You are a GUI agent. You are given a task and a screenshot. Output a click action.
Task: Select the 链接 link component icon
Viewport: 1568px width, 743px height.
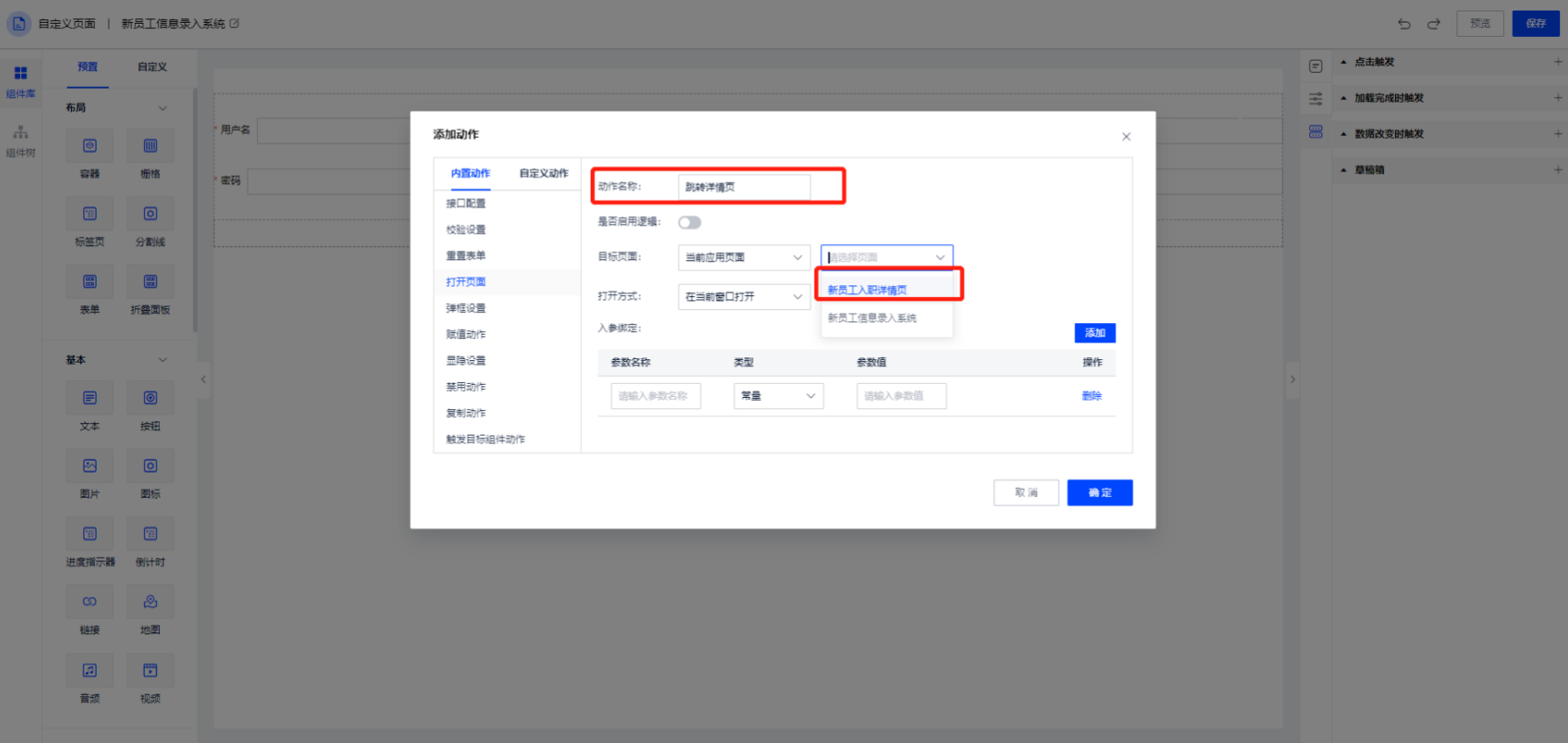pyautogui.click(x=90, y=602)
